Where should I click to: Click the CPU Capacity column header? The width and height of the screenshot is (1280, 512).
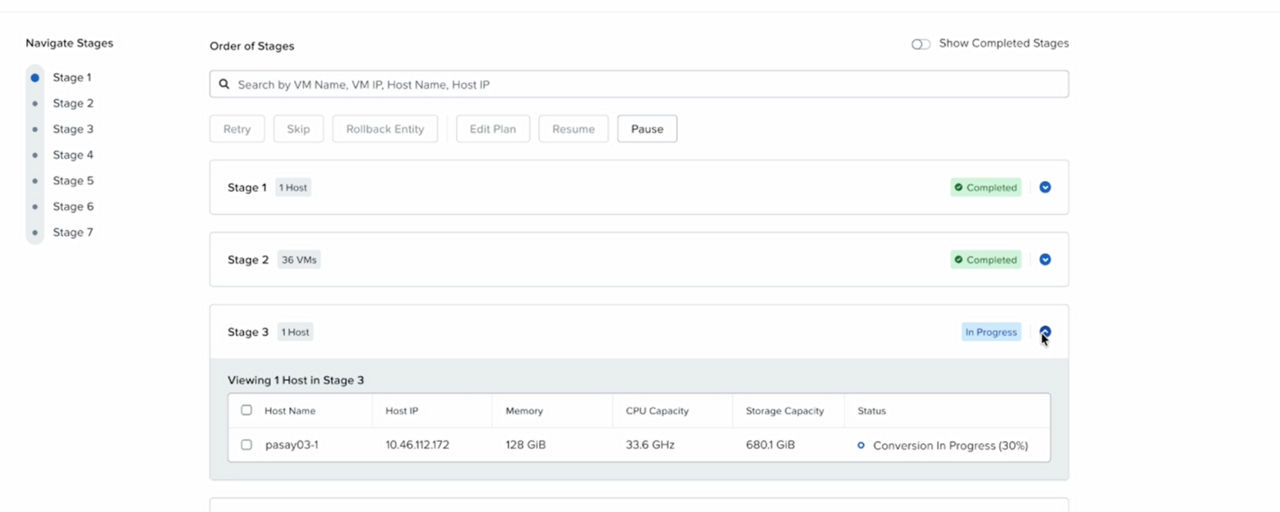(657, 411)
